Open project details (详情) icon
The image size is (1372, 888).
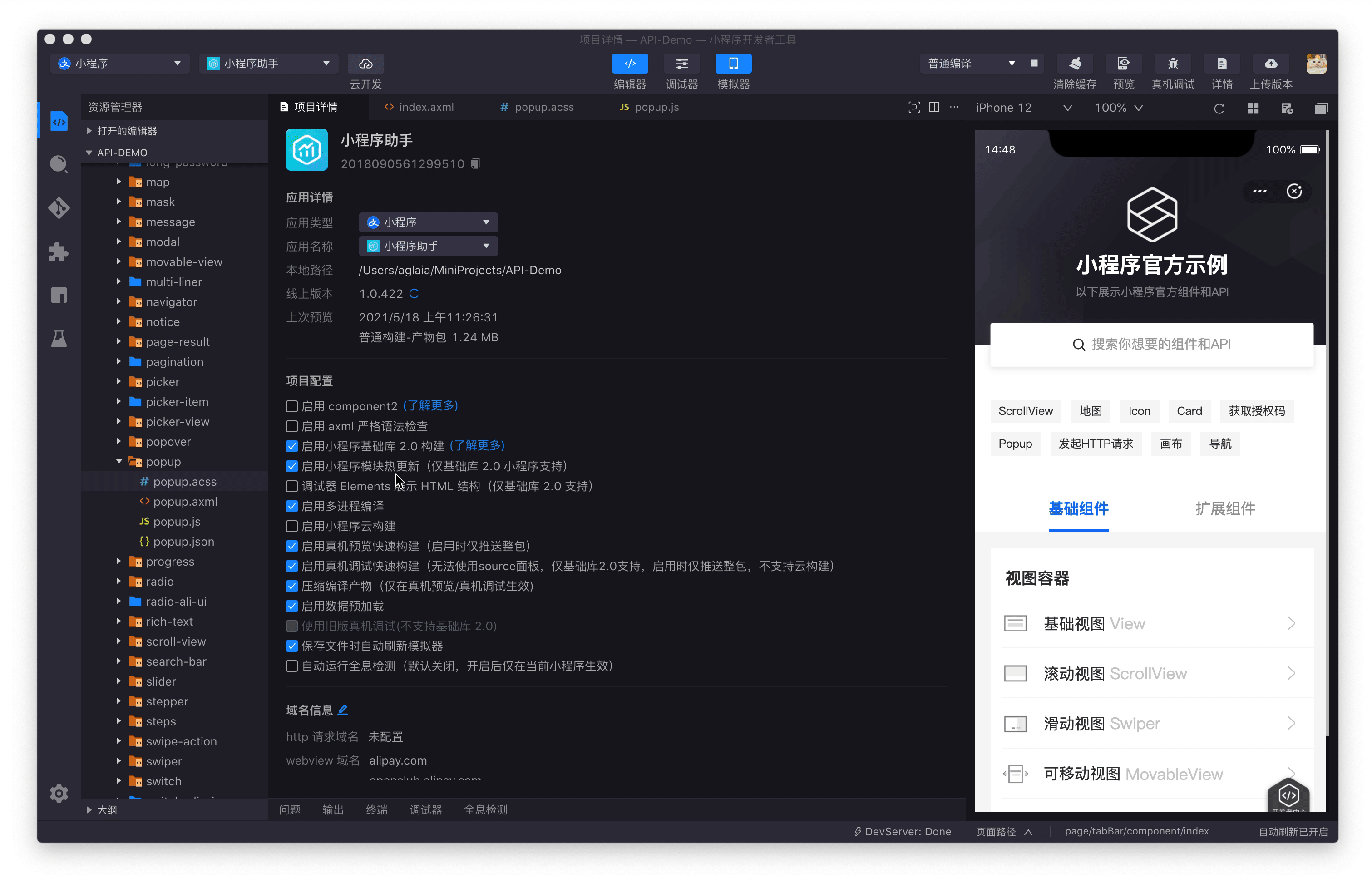1222,64
